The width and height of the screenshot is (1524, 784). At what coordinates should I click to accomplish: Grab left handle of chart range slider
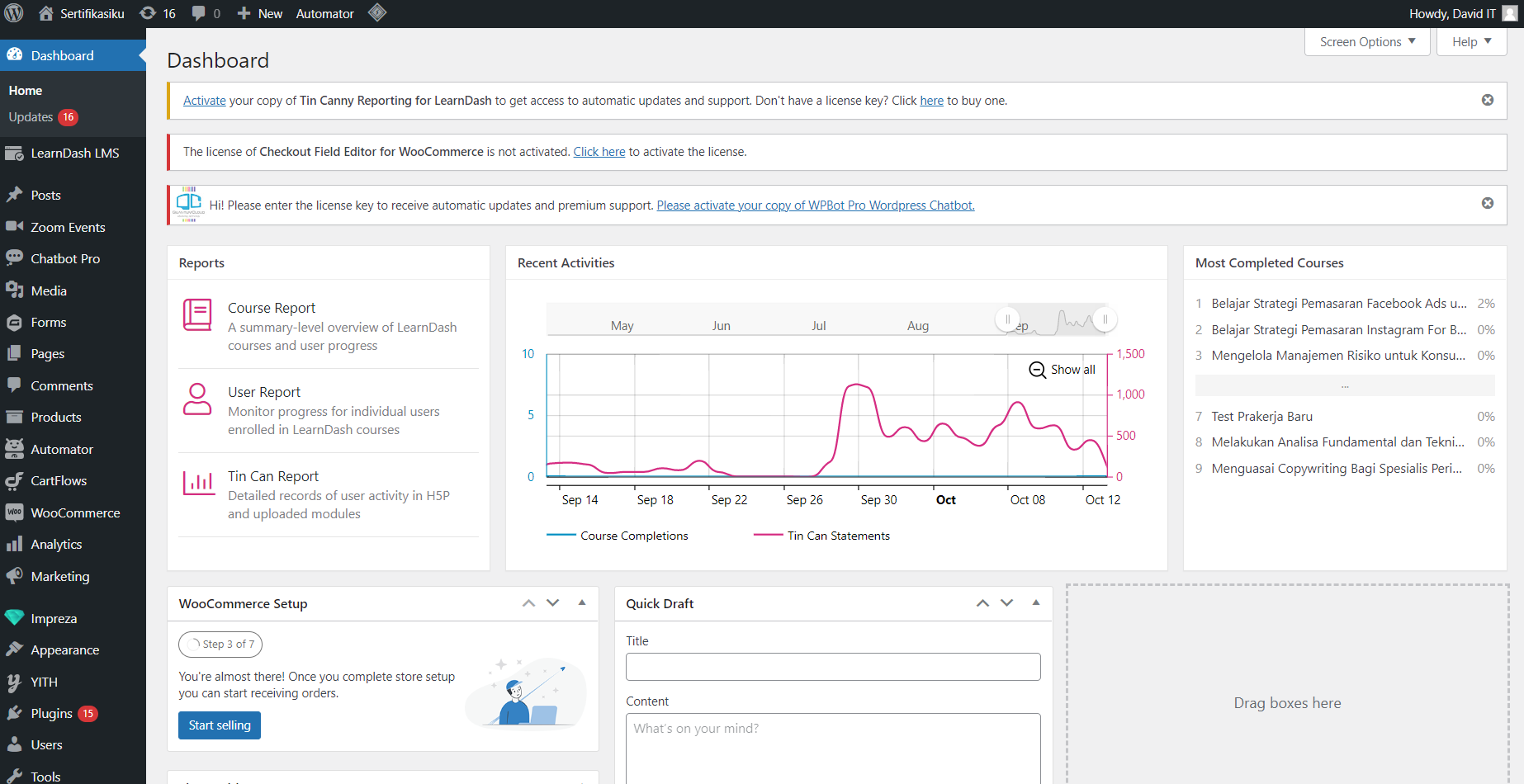pyautogui.click(x=1007, y=319)
